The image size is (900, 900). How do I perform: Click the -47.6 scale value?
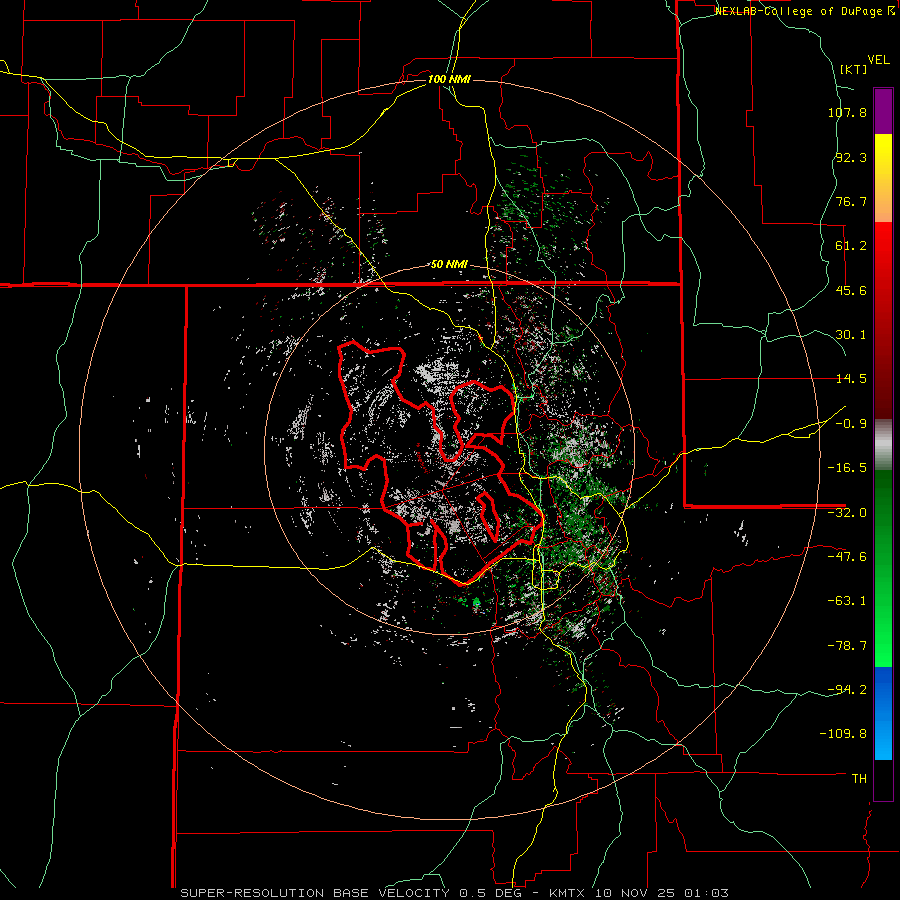[x=847, y=557]
